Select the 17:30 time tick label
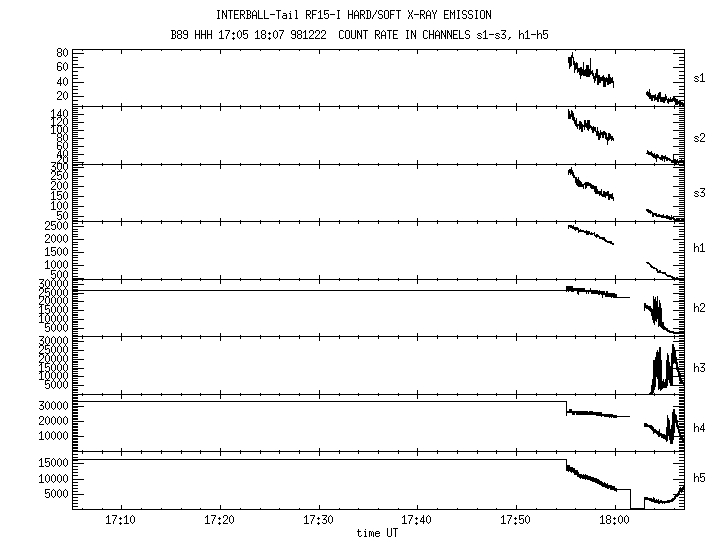 tap(318, 521)
